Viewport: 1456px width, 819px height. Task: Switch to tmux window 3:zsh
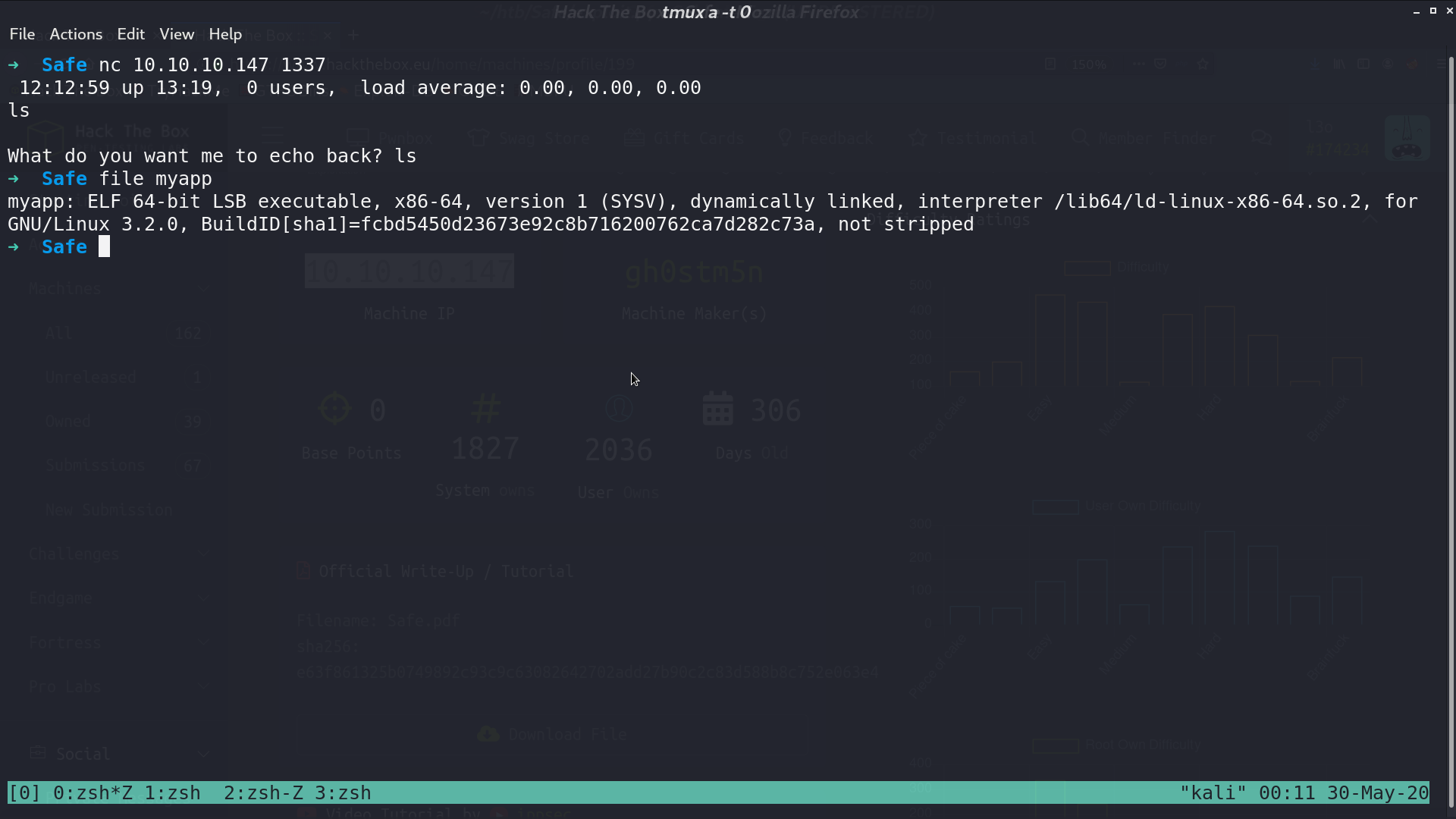pos(343,793)
